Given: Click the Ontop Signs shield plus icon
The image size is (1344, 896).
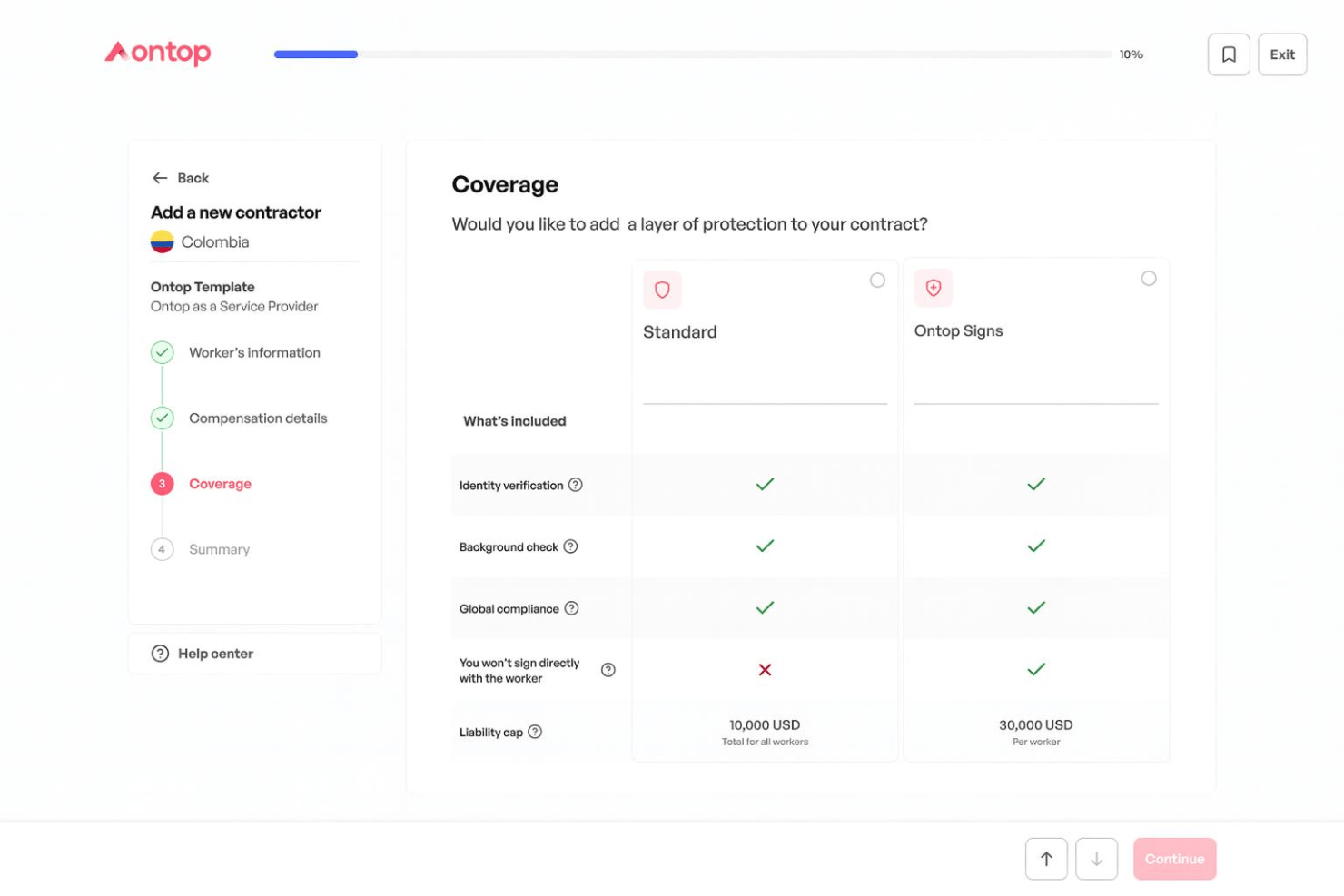Looking at the screenshot, I should 934,288.
